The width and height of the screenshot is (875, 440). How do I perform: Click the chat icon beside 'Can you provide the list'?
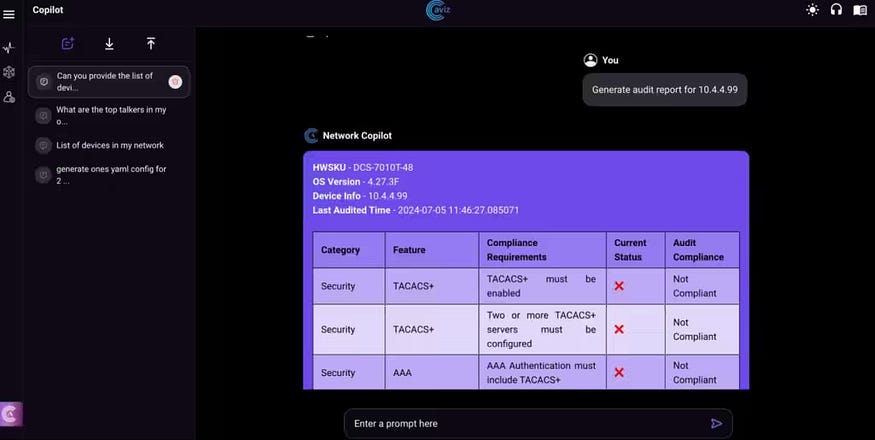click(x=43, y=82)
